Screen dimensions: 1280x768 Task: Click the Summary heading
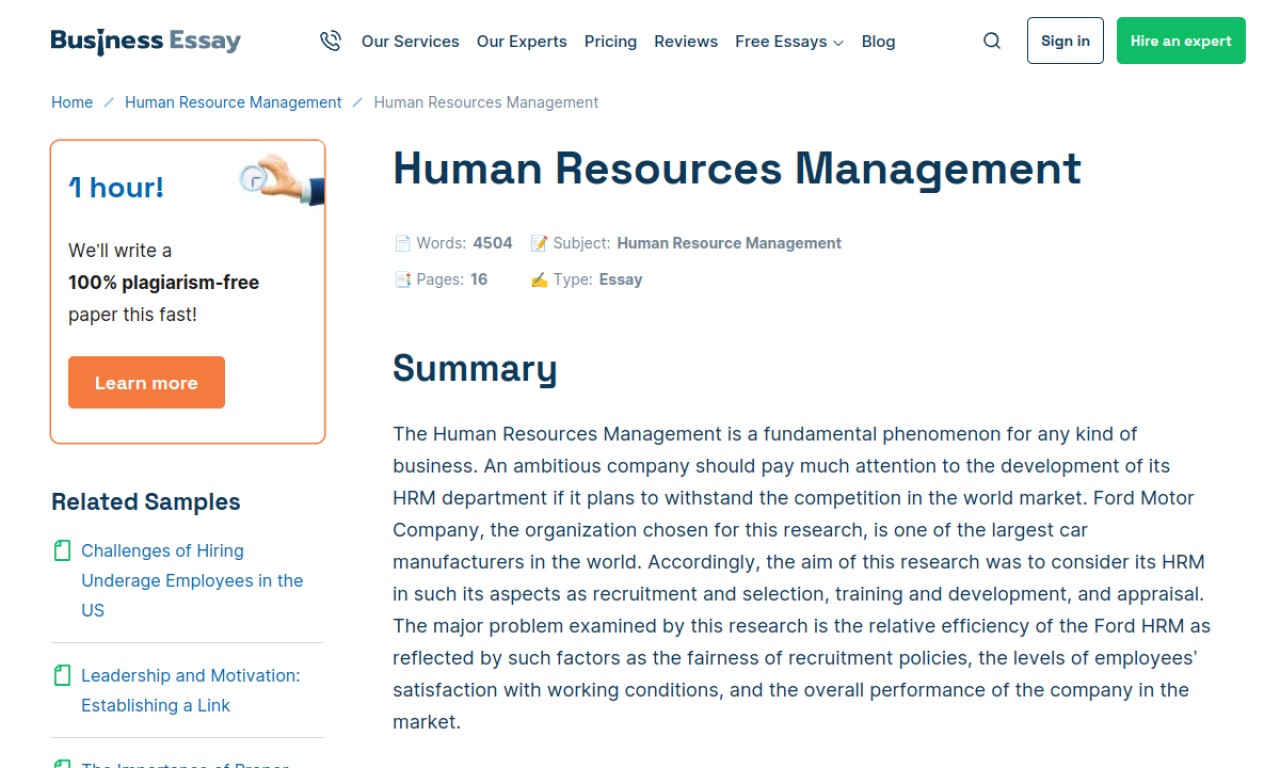pyautogui.click(x=475, y=368)
